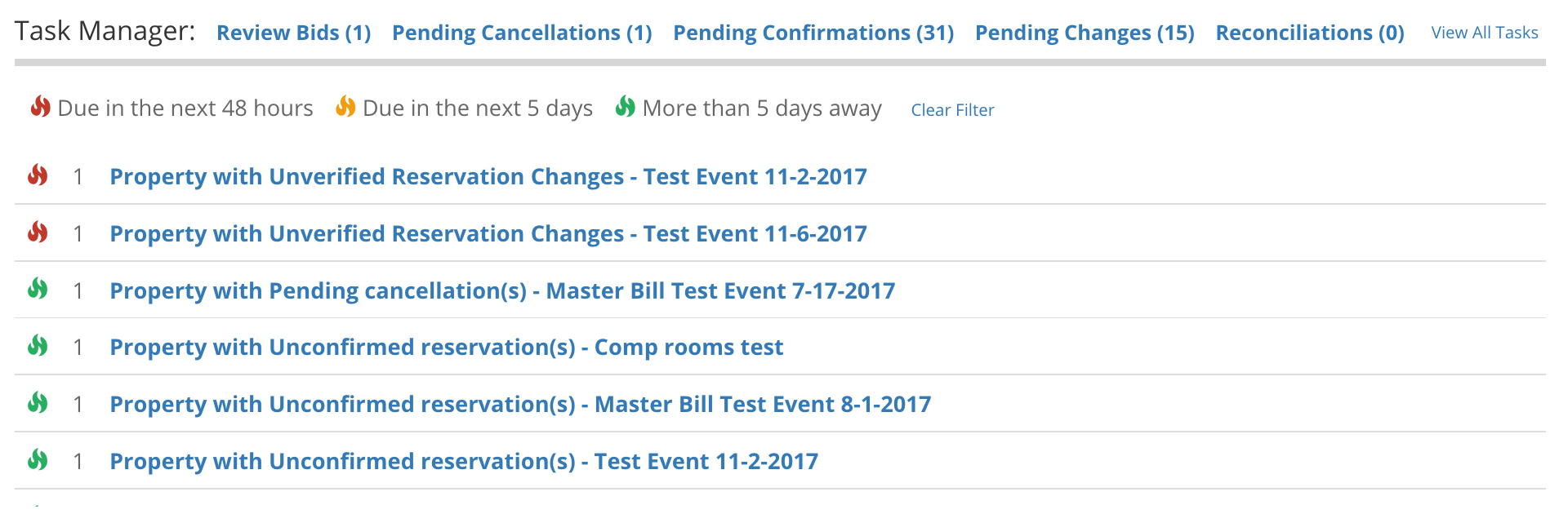Filter by green flame icon in legend
This screenshot has width=1568, height=514.
pyautogui.click(x=626, y=107)
